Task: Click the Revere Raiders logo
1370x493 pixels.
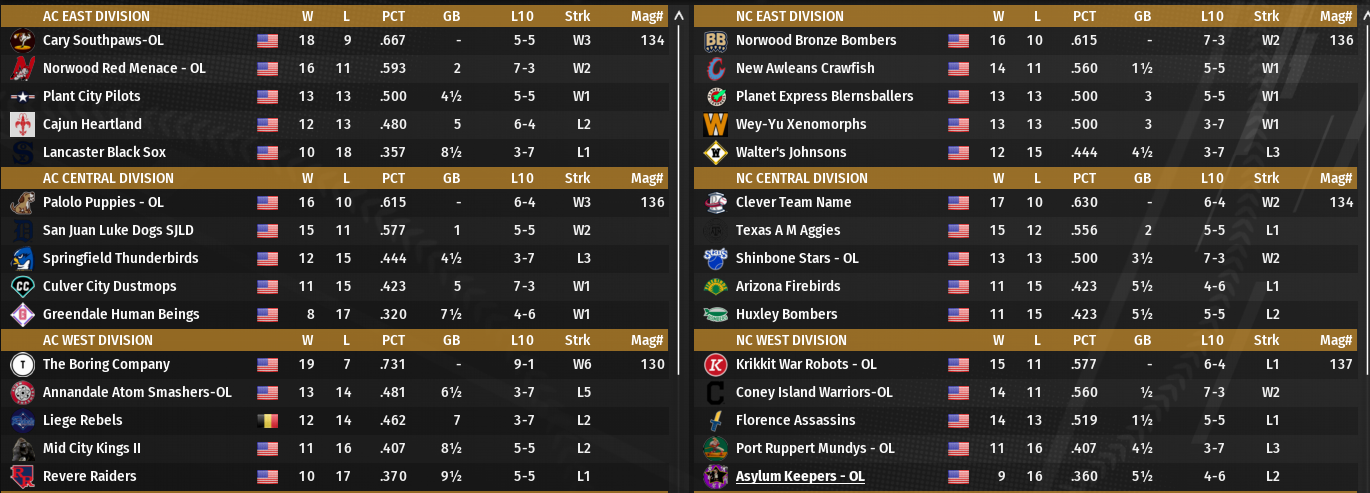Action: click(22, 477)
